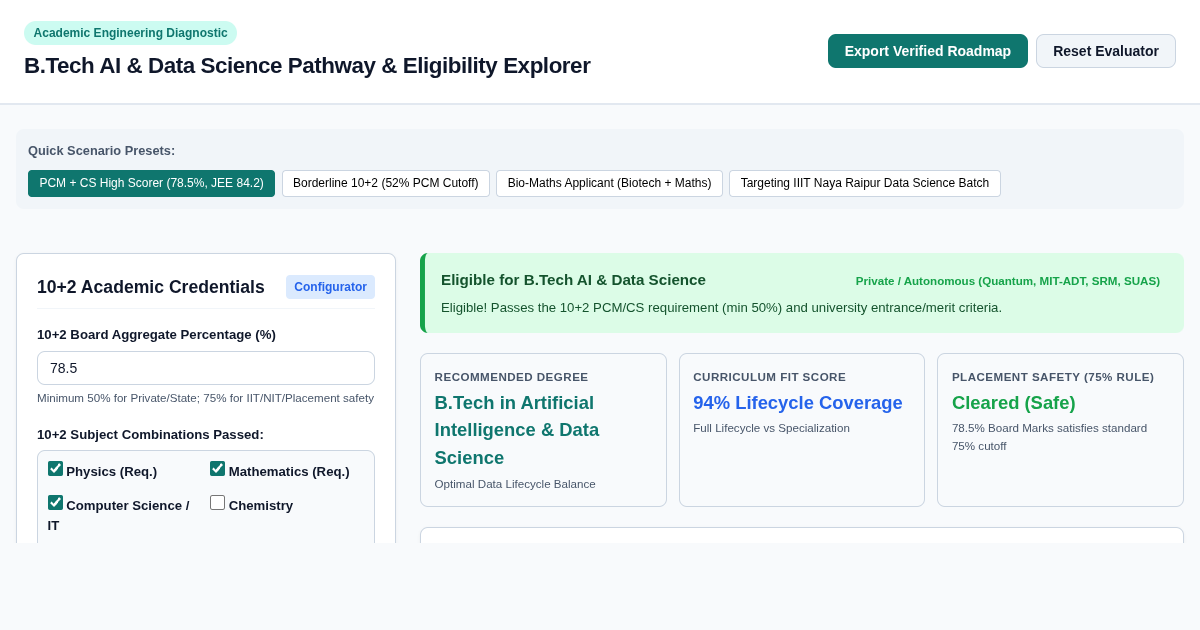Image resolution: width=1200 pixels, height=630 pixels.
Task: Apply Borderline 10+2 52% PCM Cutoff preset
Action: [386, 183]
